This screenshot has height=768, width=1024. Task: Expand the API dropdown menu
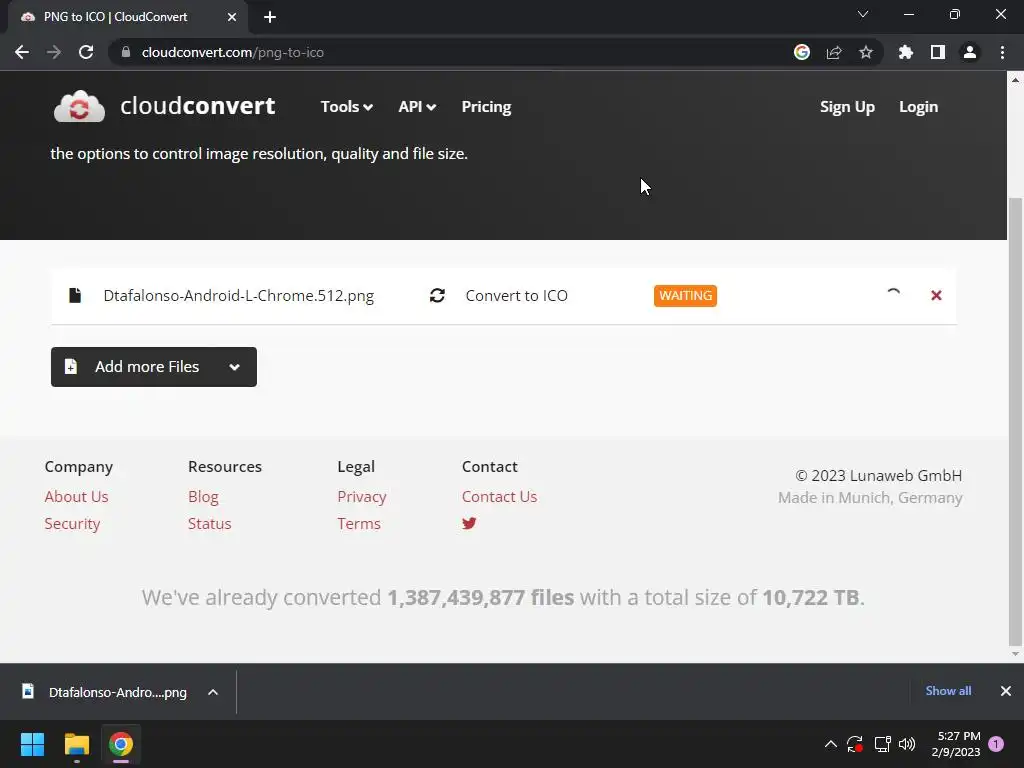click(417, 106)
